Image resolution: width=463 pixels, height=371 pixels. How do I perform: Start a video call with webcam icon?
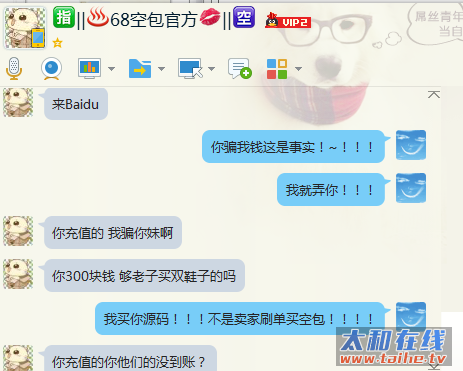51,69
